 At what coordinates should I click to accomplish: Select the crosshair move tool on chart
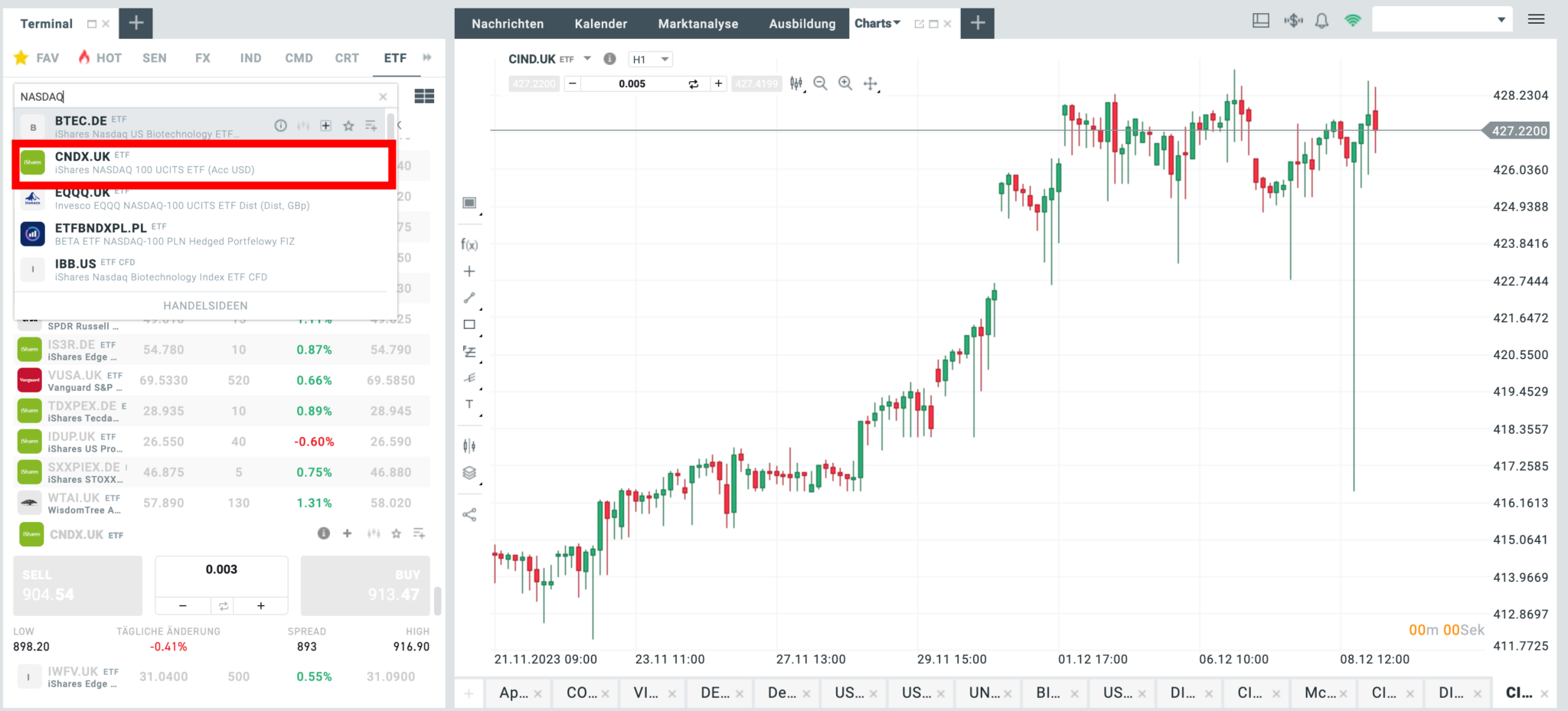tap(871, 83)
